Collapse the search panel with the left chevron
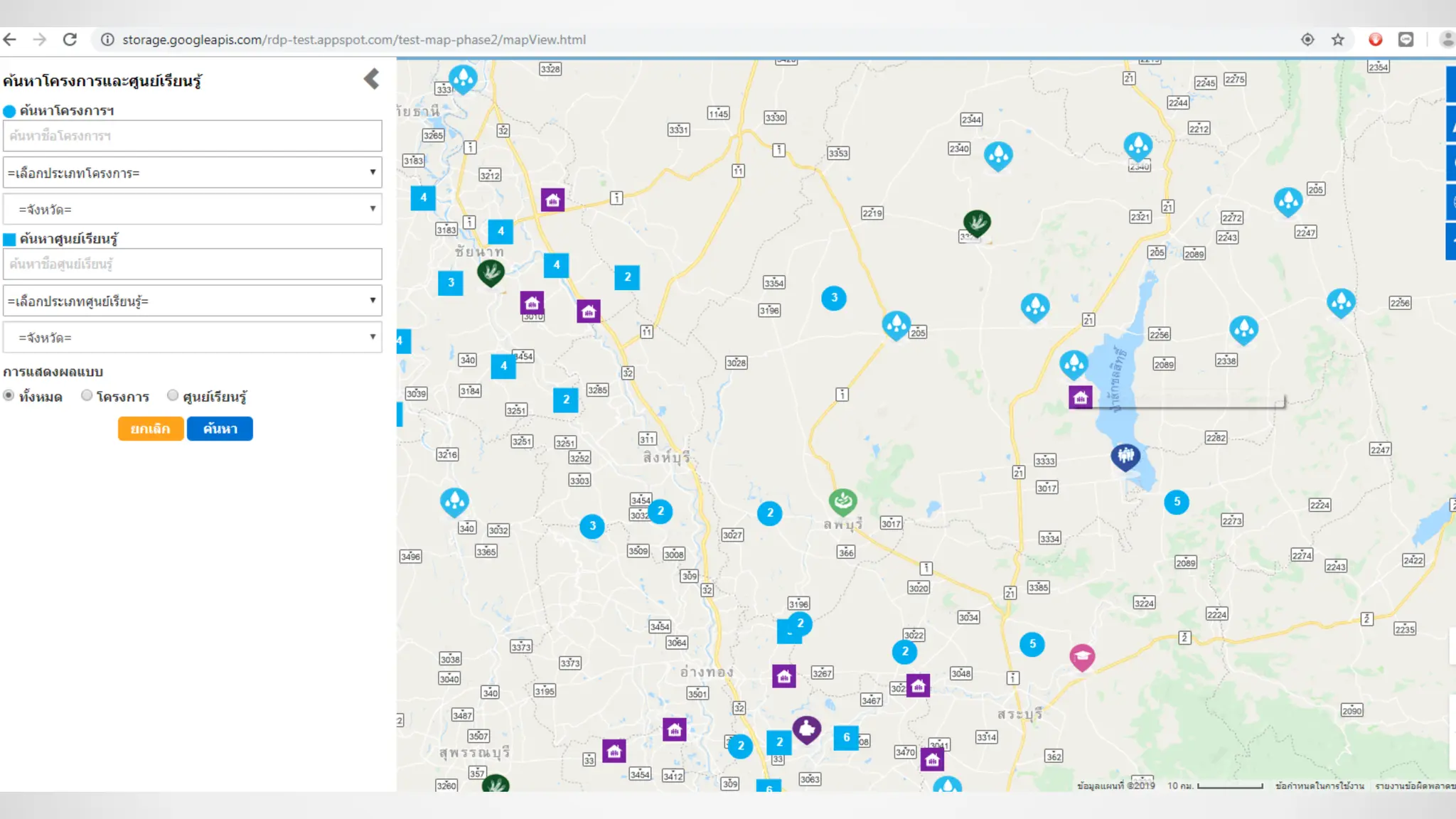Image resolution: width=1456 pixels, height=819 pixels. tap(371, 79)
